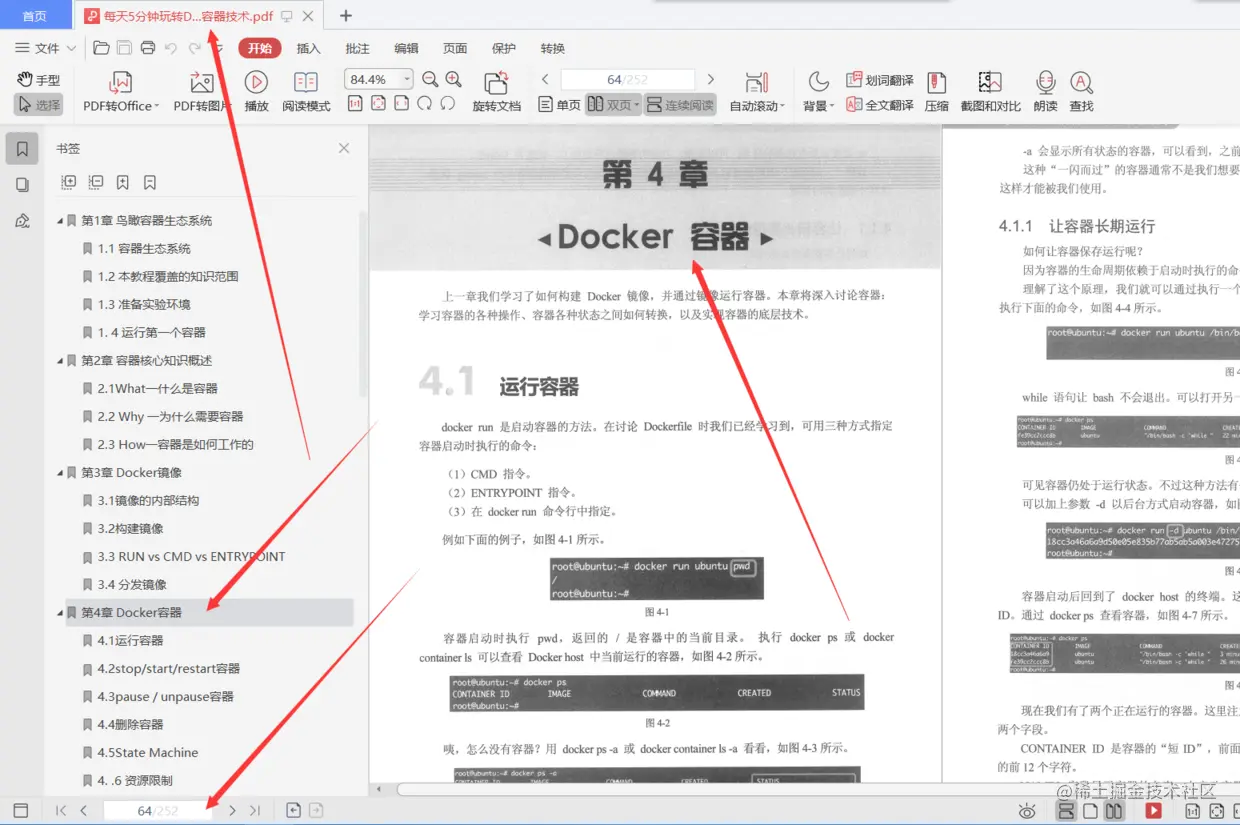Screen dimensions: 1240x825
Task: Click 全文翻译 full text translation
Action: (880, 105)
